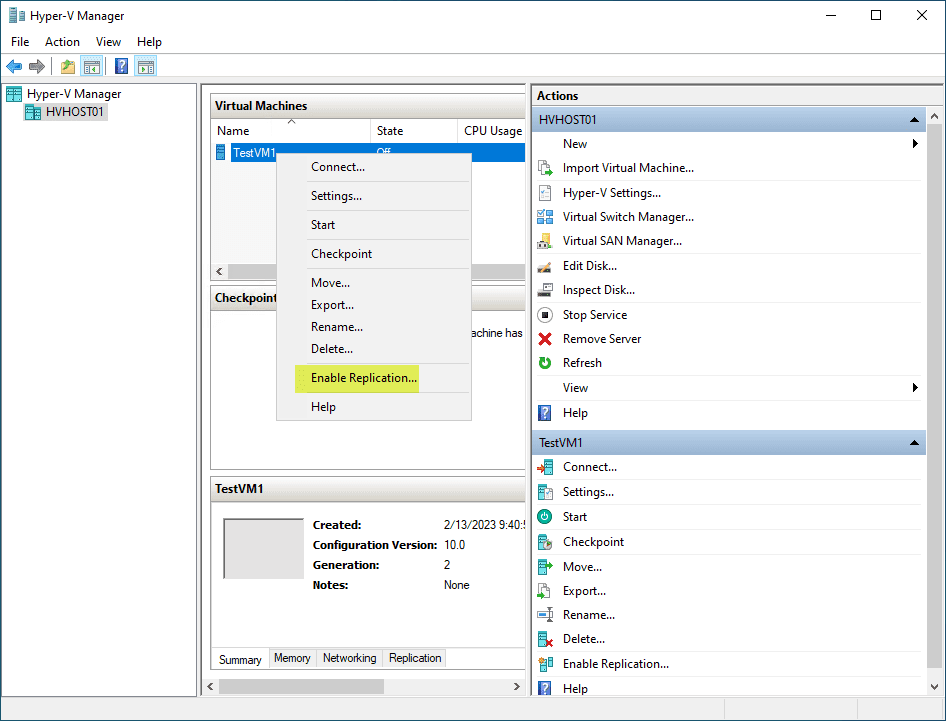Screen dimensions: 946x721
Task: Expand the View submenu arrow in Actions
Action: 915,387
